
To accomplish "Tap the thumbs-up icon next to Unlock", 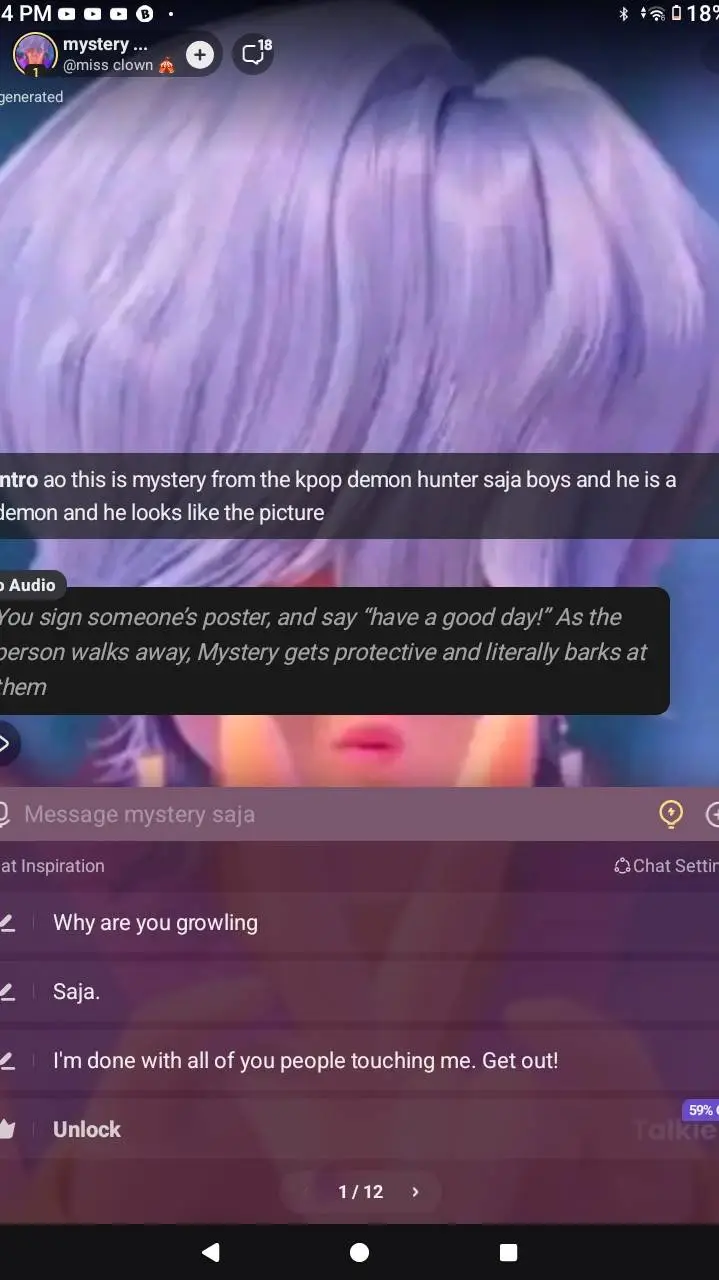I will (7, 1129).
